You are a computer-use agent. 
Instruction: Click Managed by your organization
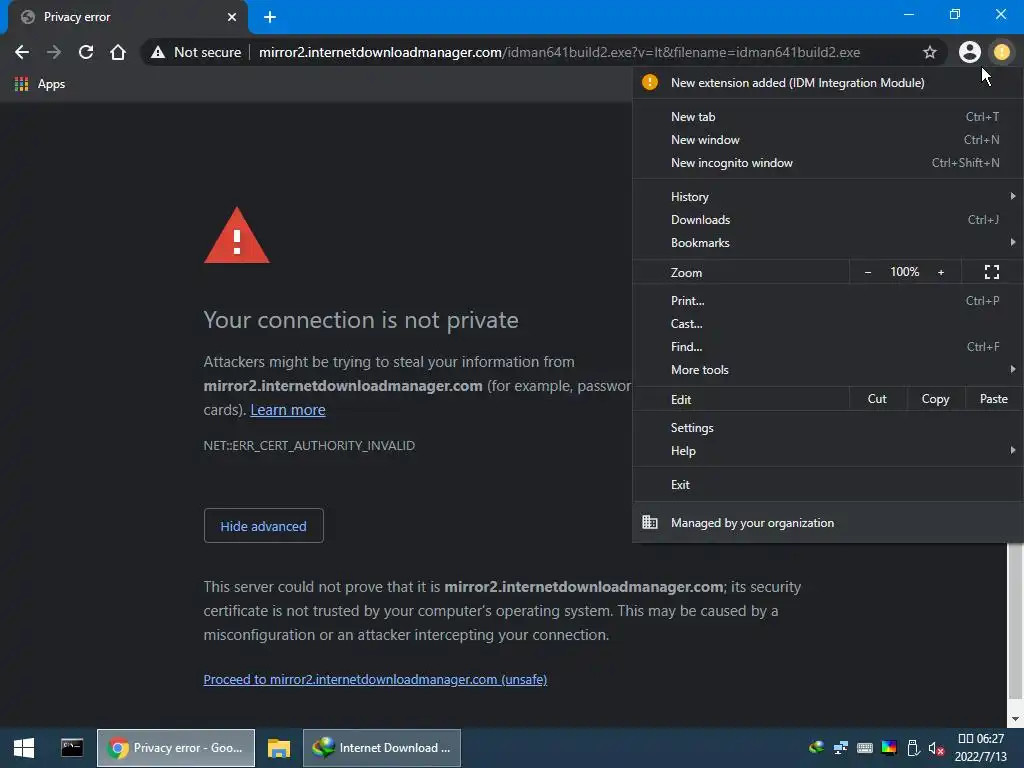[x=828, y=522]
